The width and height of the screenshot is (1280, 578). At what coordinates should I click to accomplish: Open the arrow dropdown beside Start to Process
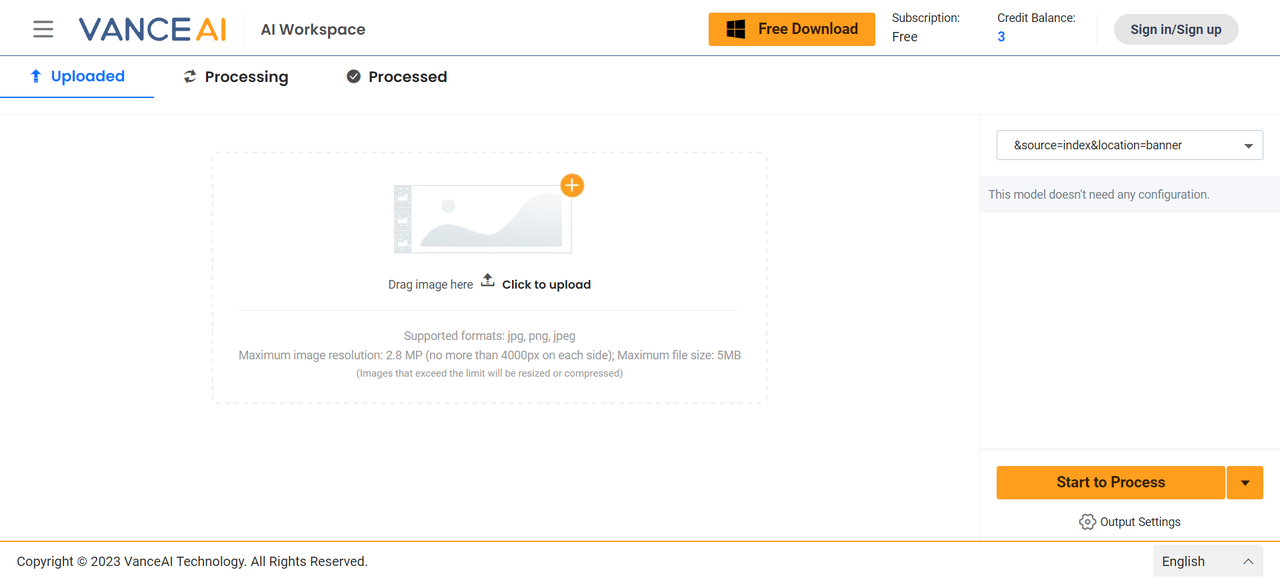[x=1245, y=483]
